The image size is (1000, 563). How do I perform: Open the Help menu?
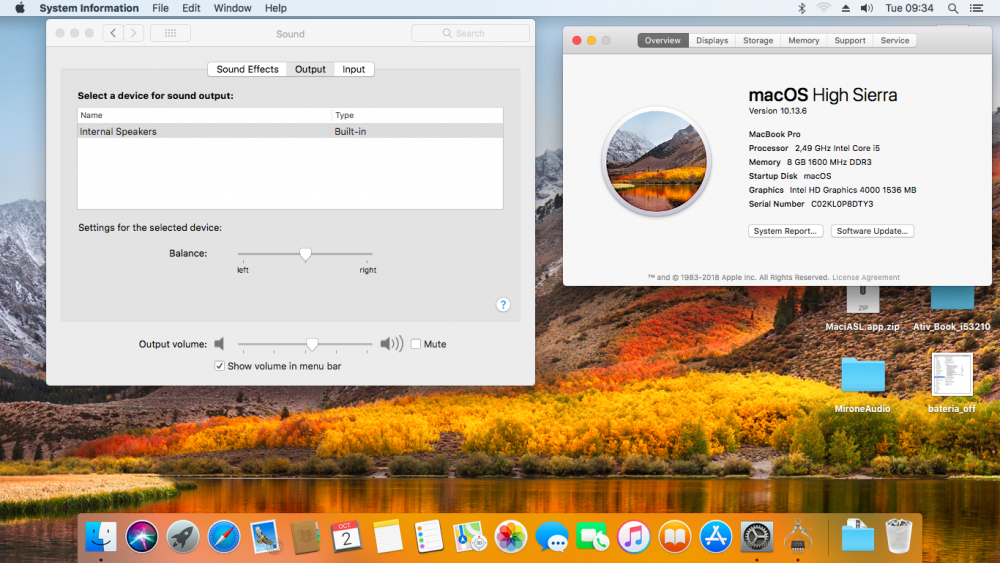276,8
